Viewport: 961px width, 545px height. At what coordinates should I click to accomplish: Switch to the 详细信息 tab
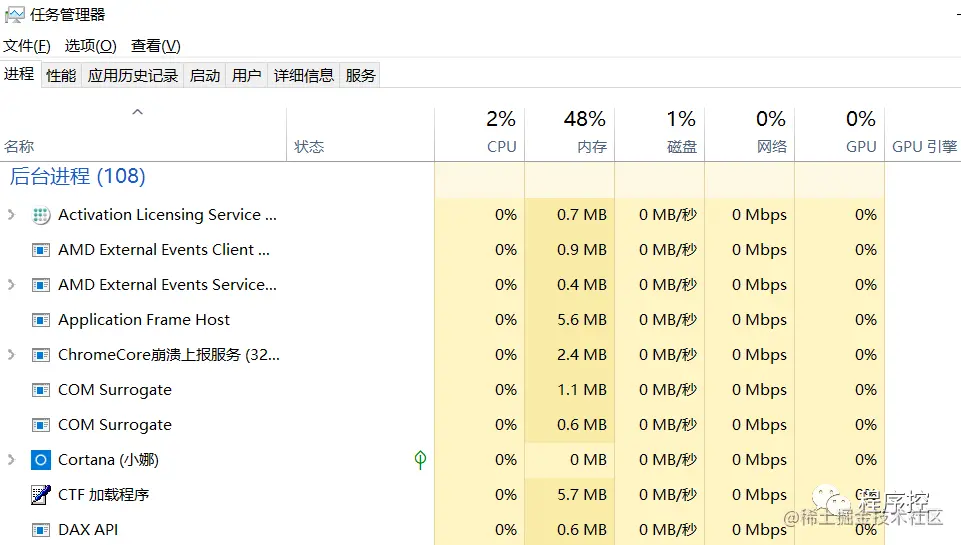click(303, 75)
